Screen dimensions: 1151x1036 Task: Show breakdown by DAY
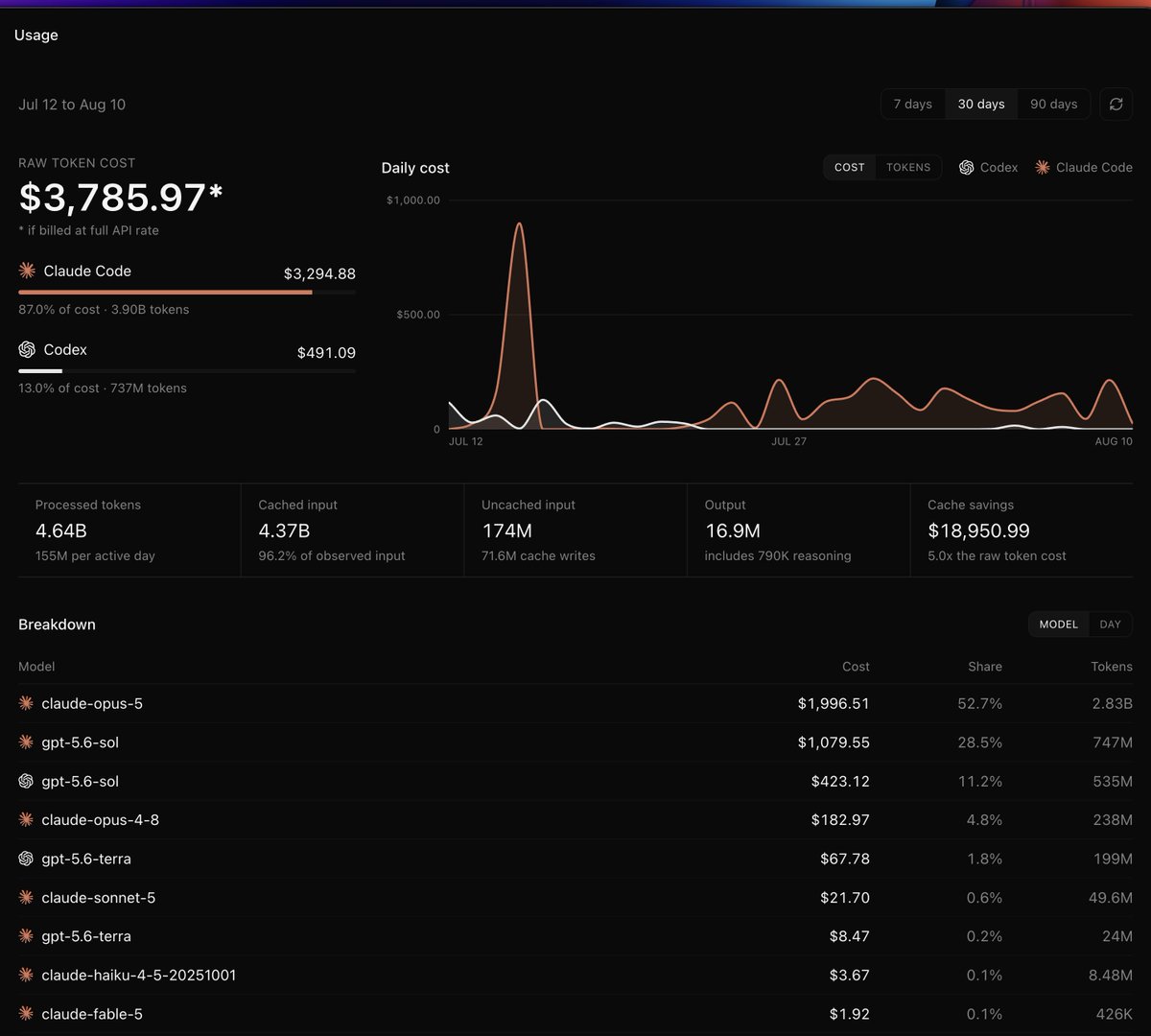[1110, 624]
